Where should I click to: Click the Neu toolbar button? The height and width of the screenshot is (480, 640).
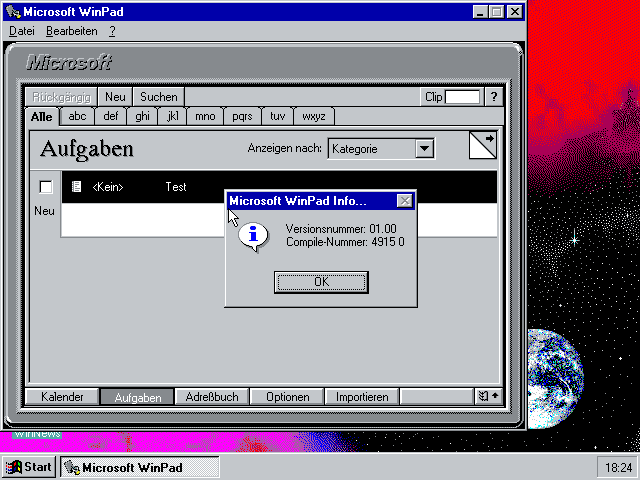pos(115,97)
